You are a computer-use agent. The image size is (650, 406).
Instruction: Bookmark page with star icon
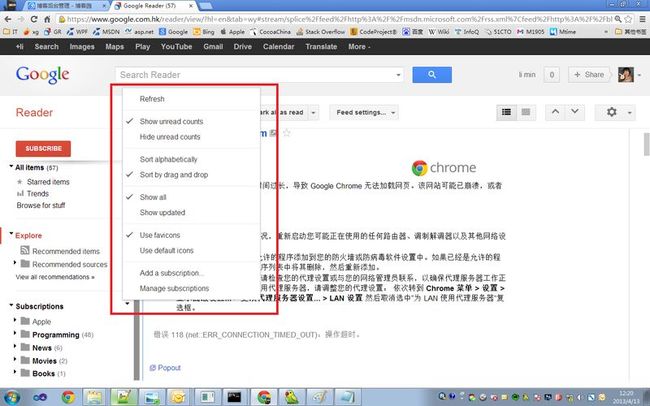click(628, 19)
